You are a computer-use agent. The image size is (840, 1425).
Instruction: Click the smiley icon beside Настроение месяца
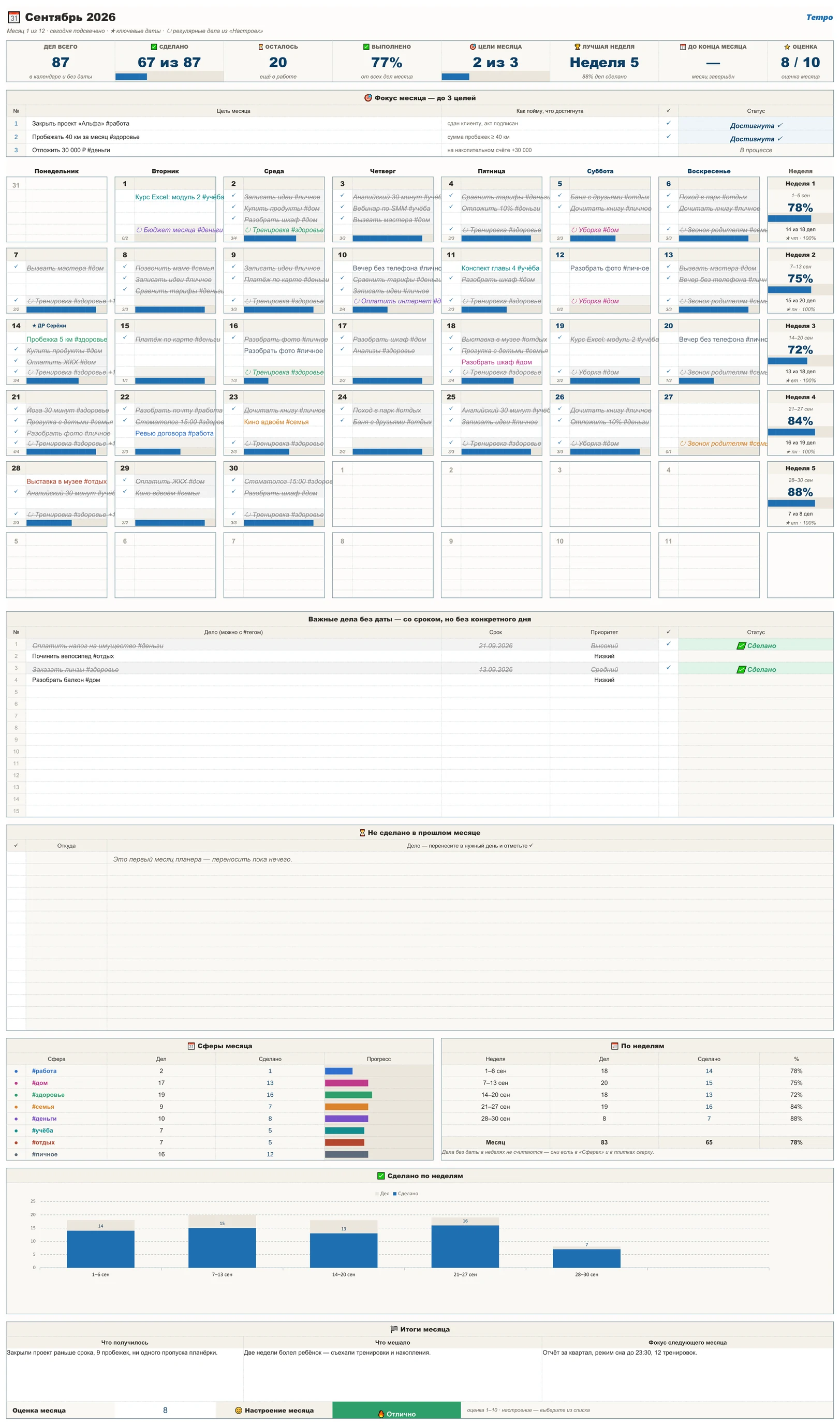coord(238,1411)
